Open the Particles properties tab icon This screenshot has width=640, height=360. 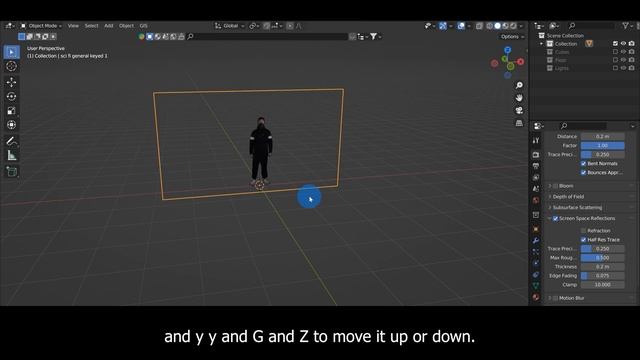coord(536,252)
